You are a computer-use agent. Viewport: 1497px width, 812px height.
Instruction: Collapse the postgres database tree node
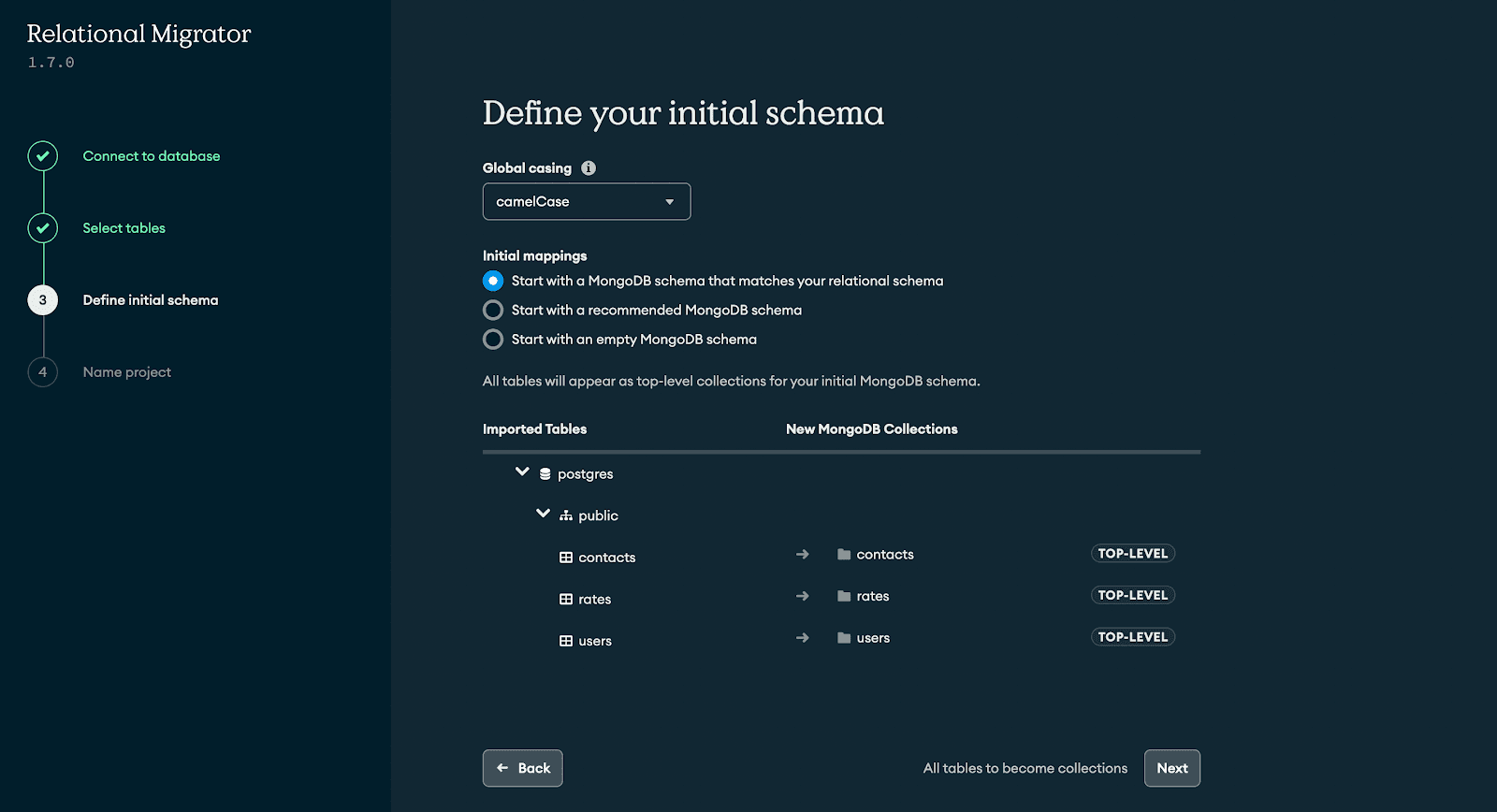[522, 472]
